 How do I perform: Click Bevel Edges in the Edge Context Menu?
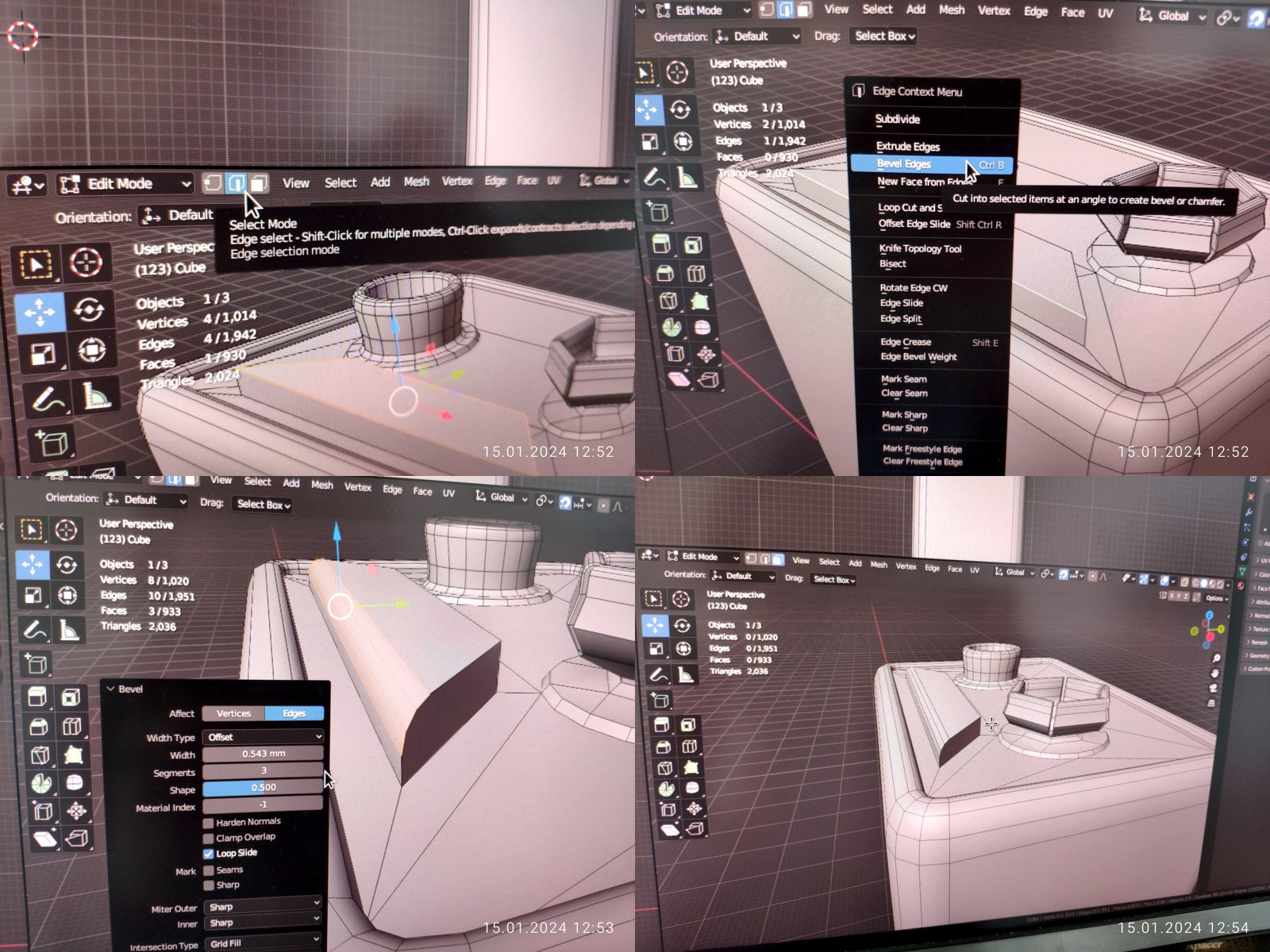pos(932,164)
